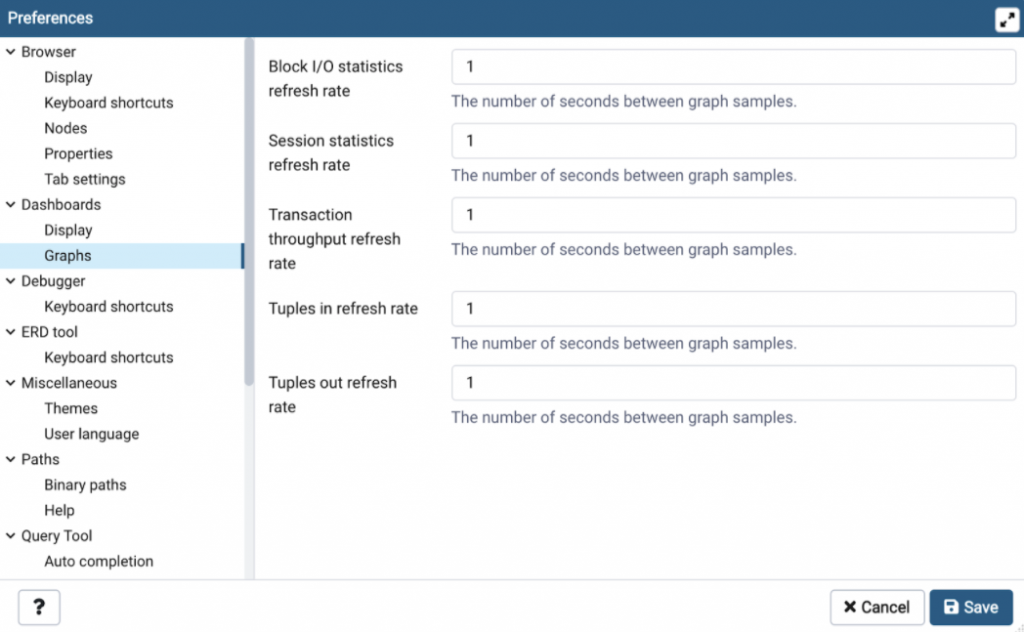The width and height of the screenshot is (1024, 632).
Task: Open the Themes preferences page
Action: (x=70, y=408)
